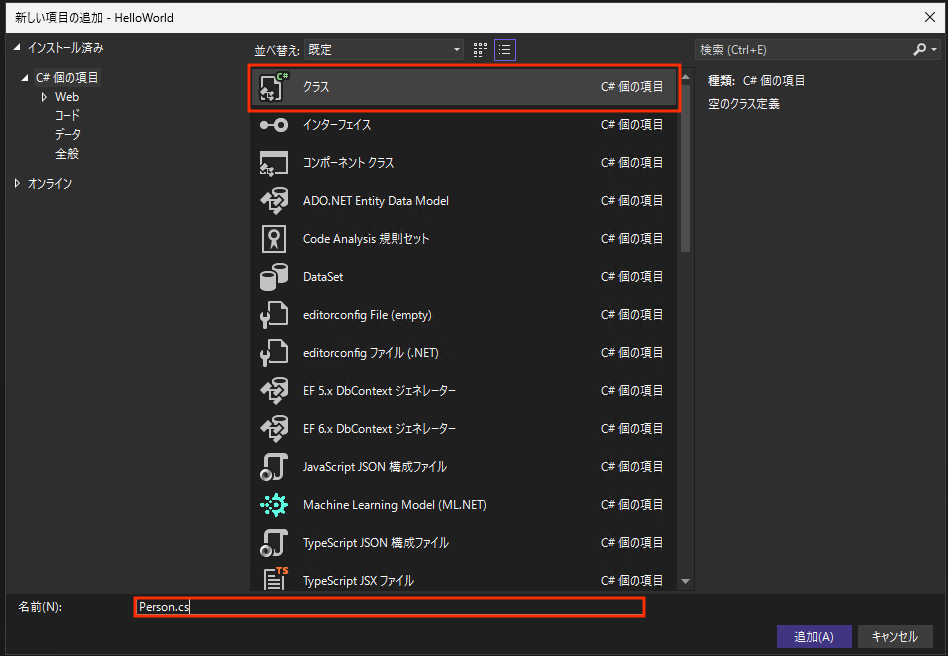948x656 pixels.
Task: Select the クラス template icon
Action: [x=274, y=87]
